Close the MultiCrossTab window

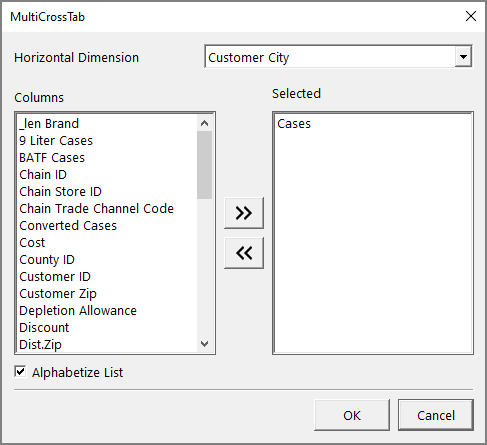tap(471, 16)
